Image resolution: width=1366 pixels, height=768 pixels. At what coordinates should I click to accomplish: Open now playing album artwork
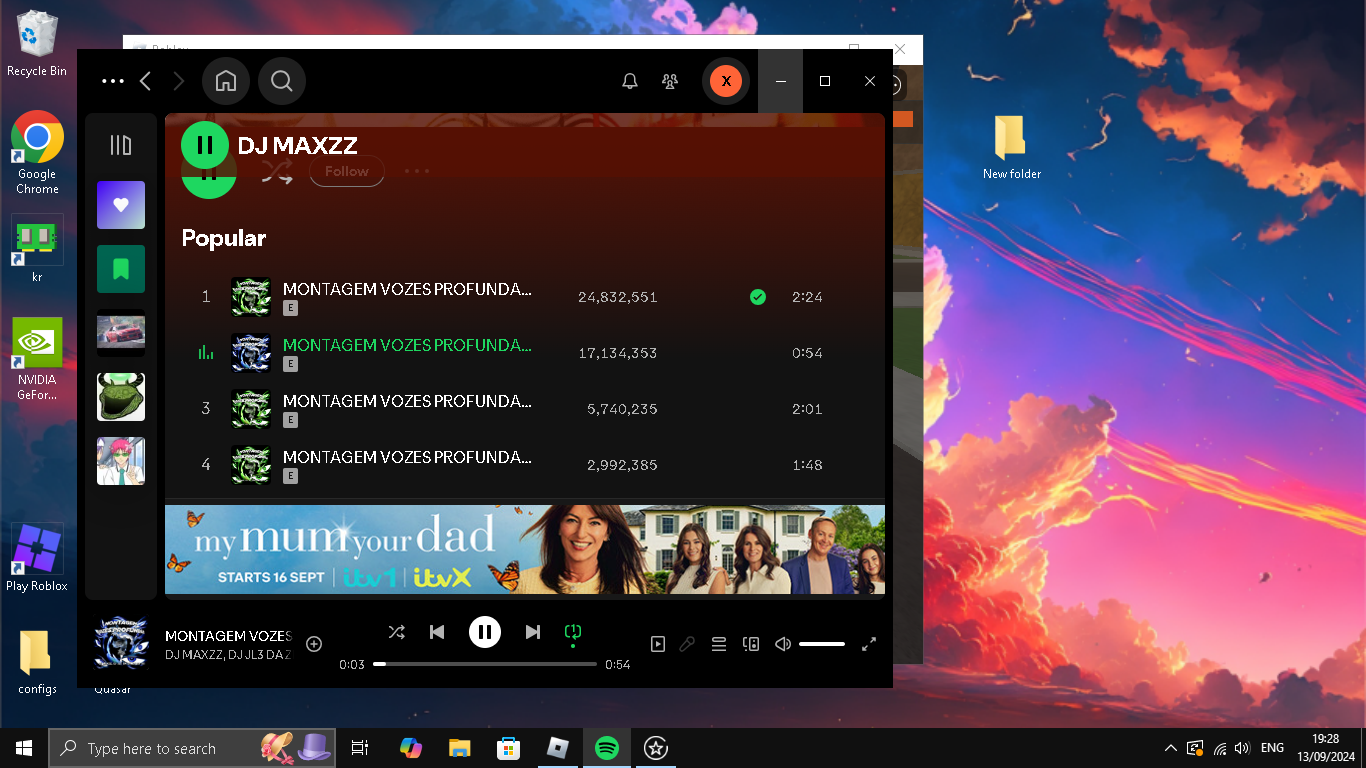pyautogui.click(x=121, y=643)
